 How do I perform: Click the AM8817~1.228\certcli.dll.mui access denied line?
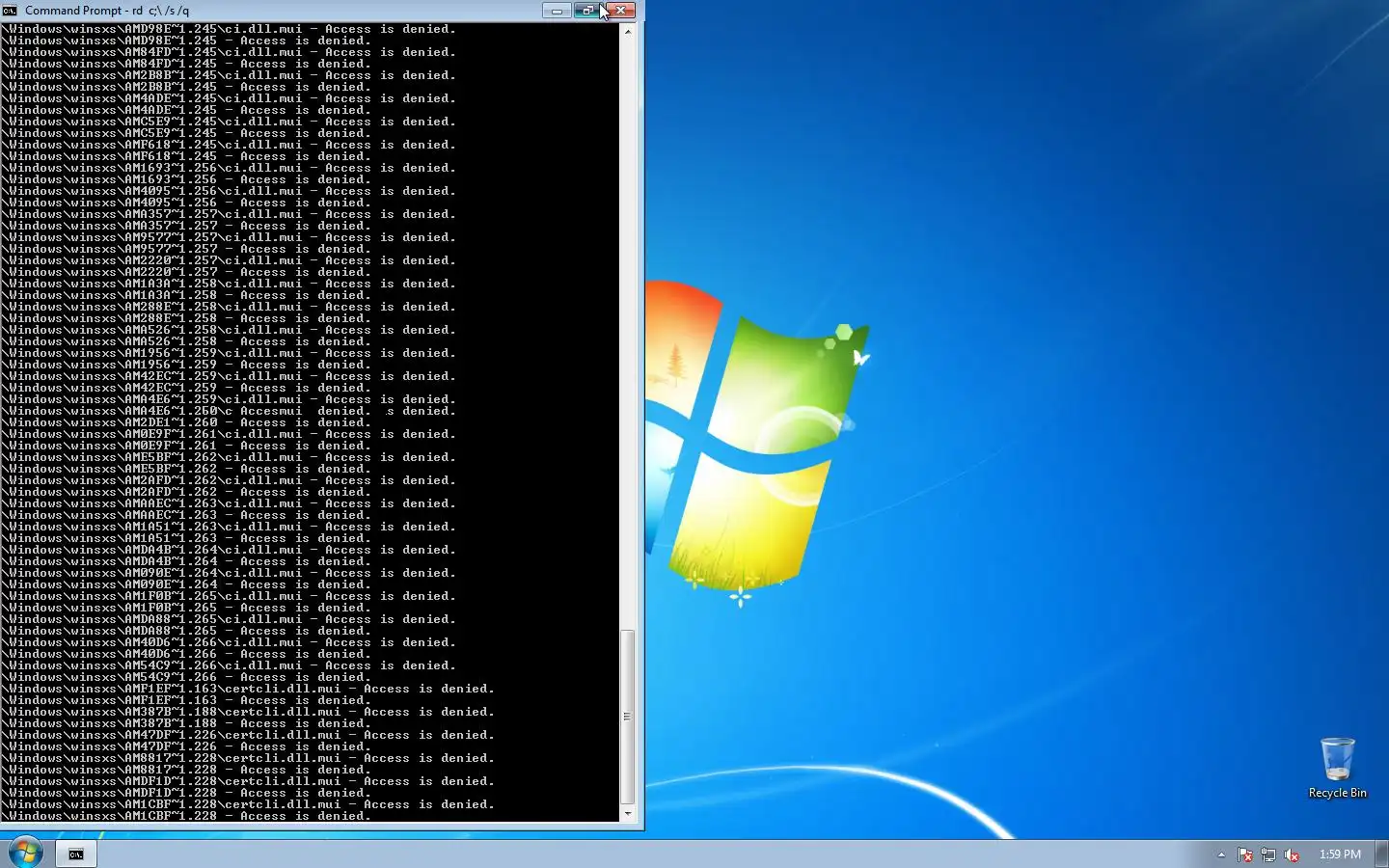coord(248,758)
